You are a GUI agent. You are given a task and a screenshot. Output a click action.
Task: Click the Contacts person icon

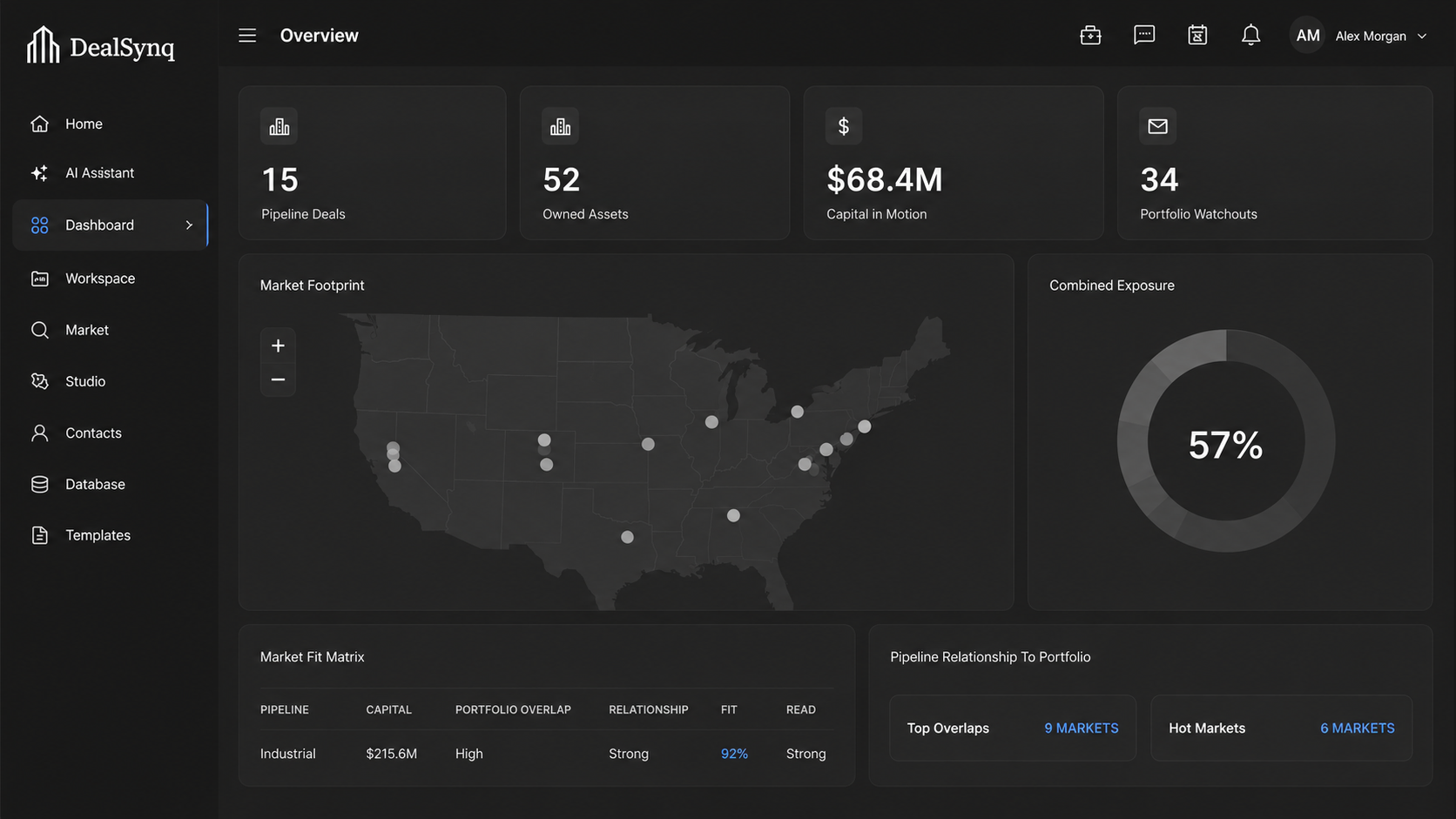pos(39,433)
